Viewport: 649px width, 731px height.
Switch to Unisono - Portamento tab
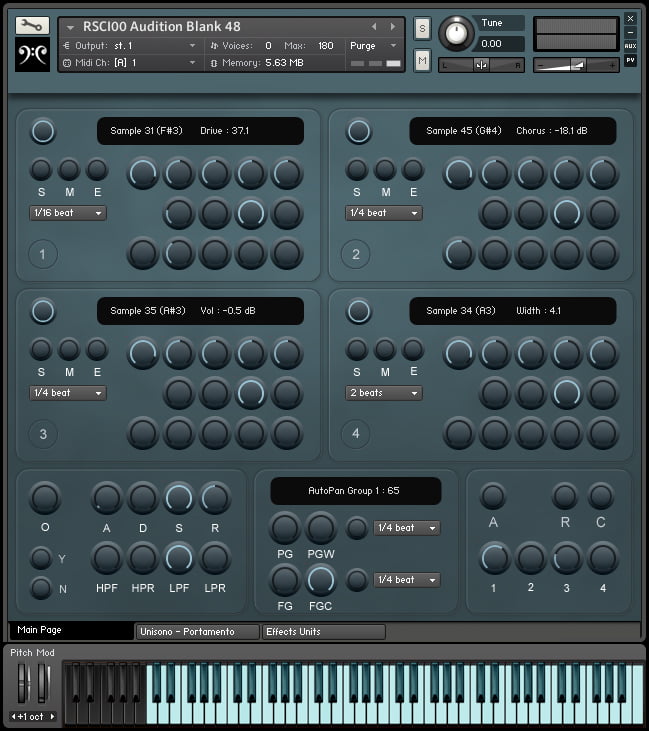point(198,632)
